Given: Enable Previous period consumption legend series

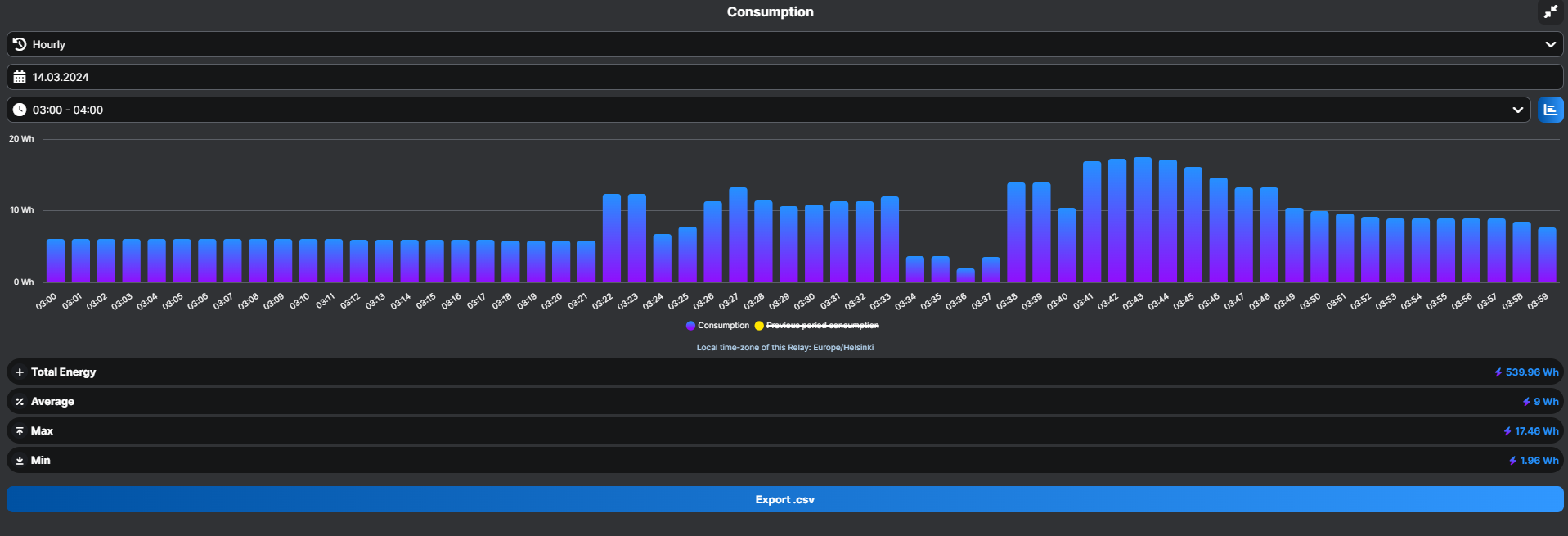Looking at the screenshot, I should point(822,326).
